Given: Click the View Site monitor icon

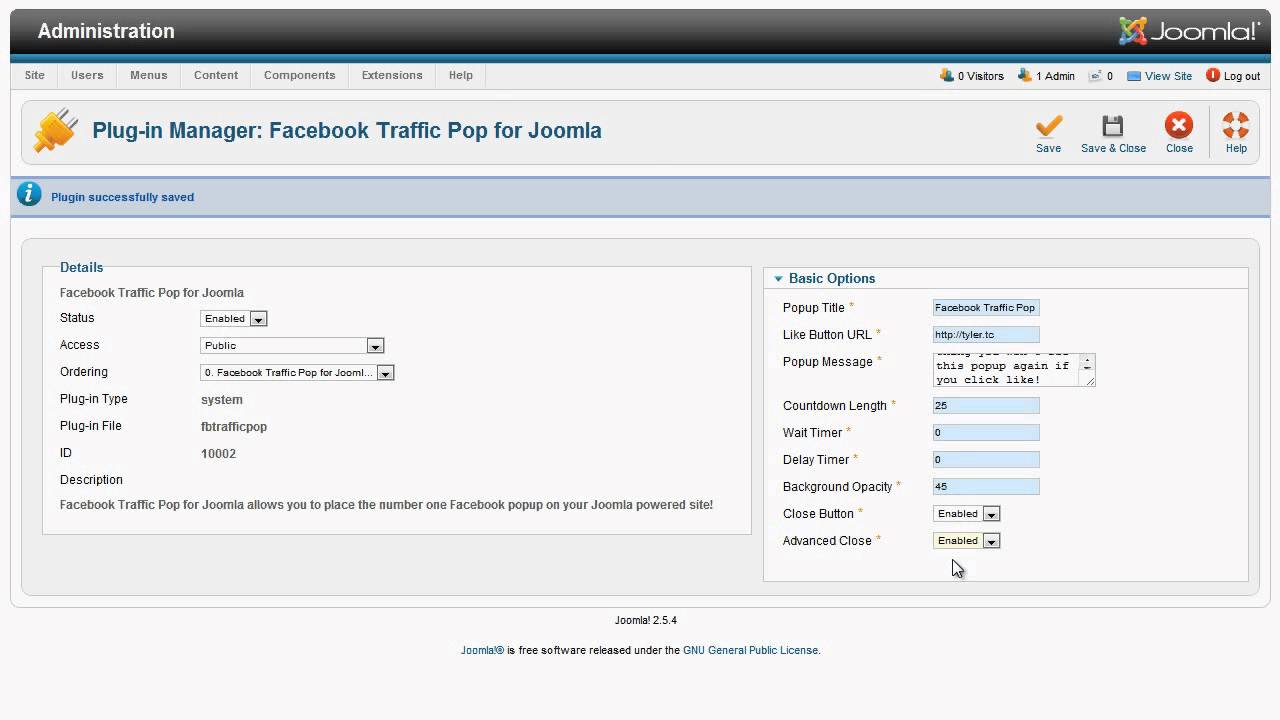Looking at the screenshot, I should [x=1134, y=76].
